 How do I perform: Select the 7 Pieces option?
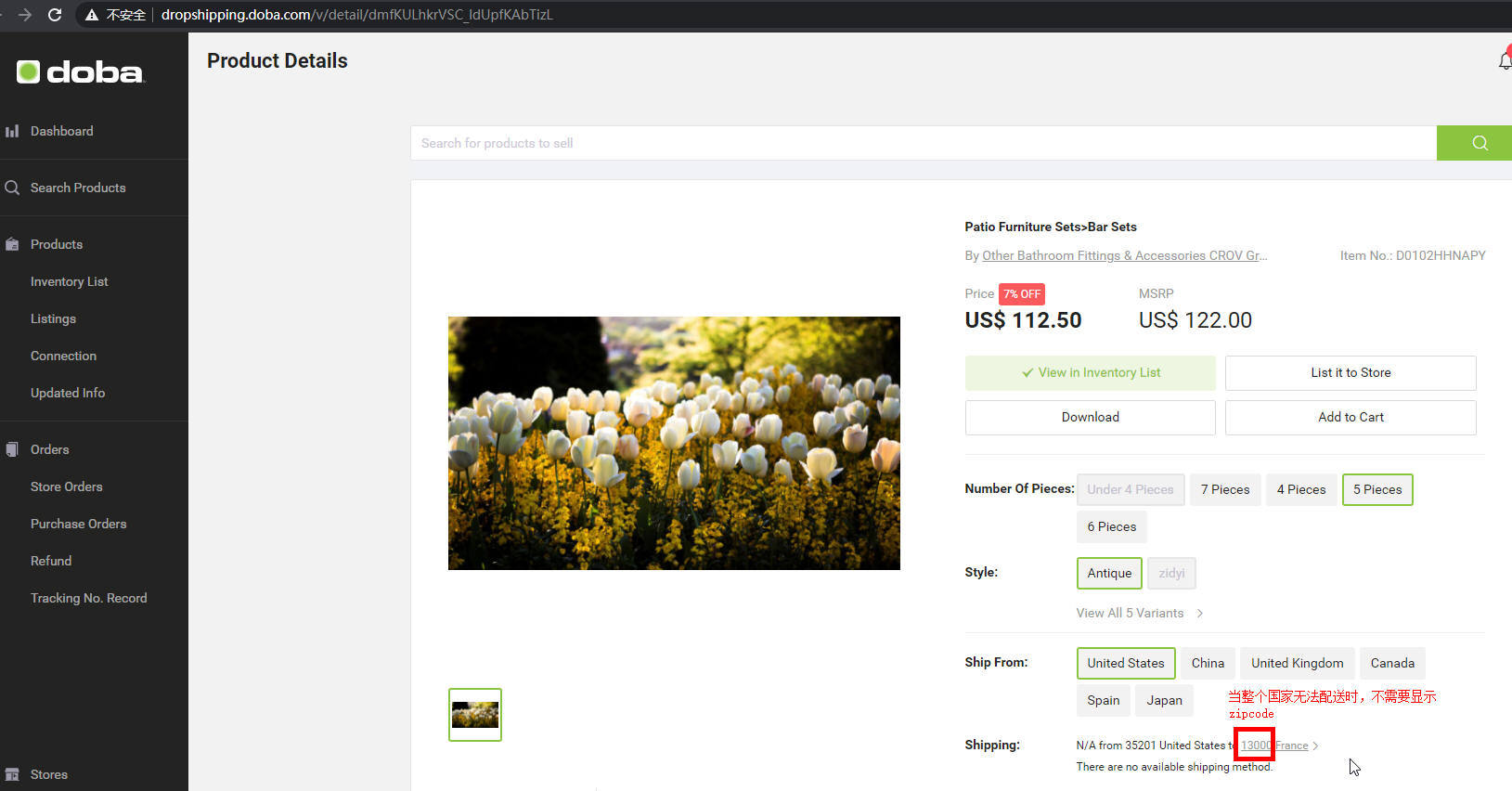coord(1224,489)
